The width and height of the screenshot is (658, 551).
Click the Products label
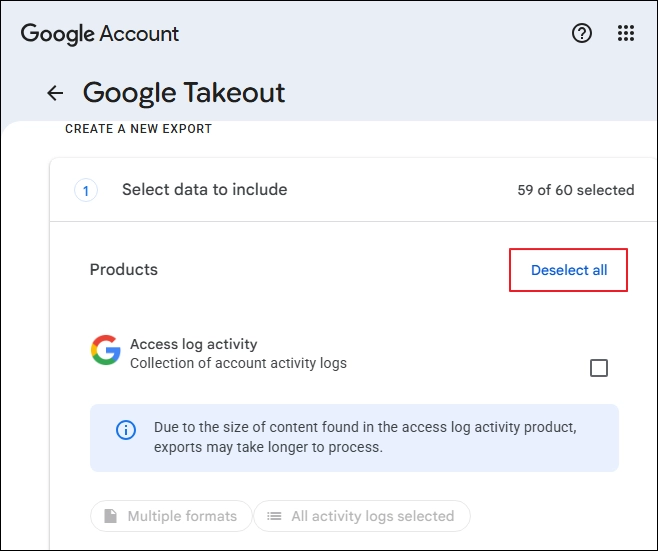124,270
